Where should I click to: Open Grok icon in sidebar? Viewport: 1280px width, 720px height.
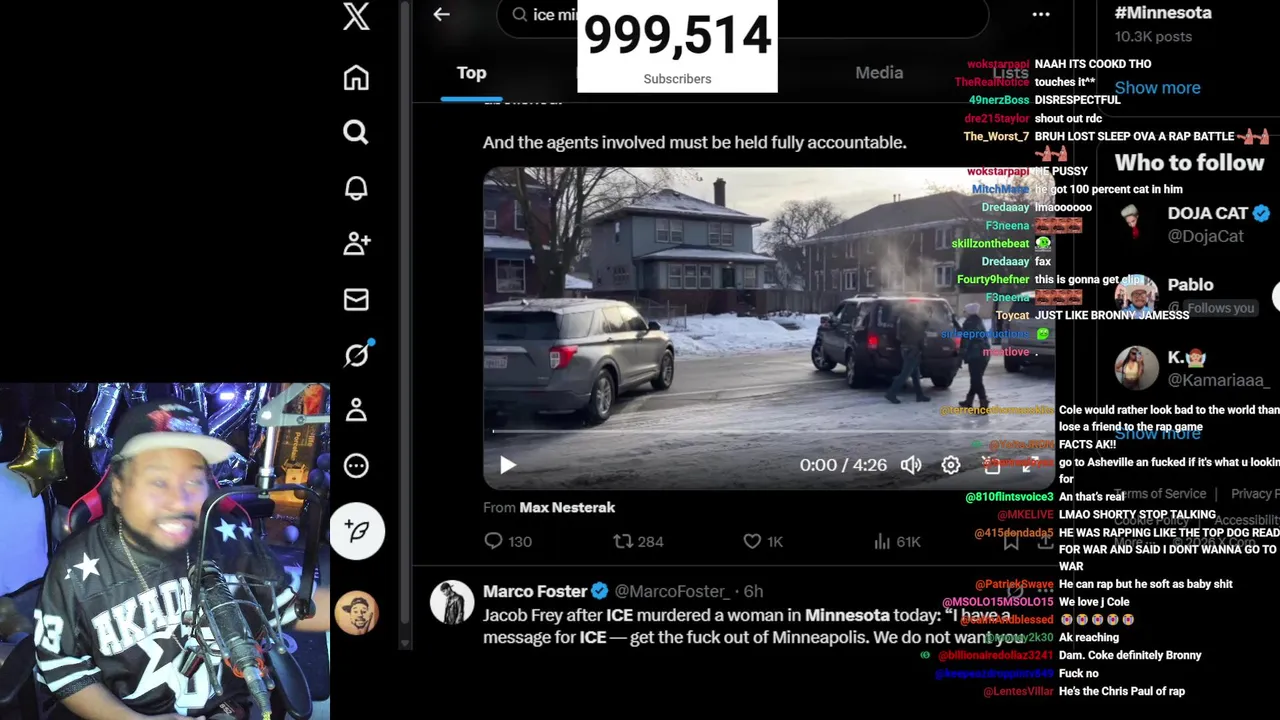(x=357, y=354)
